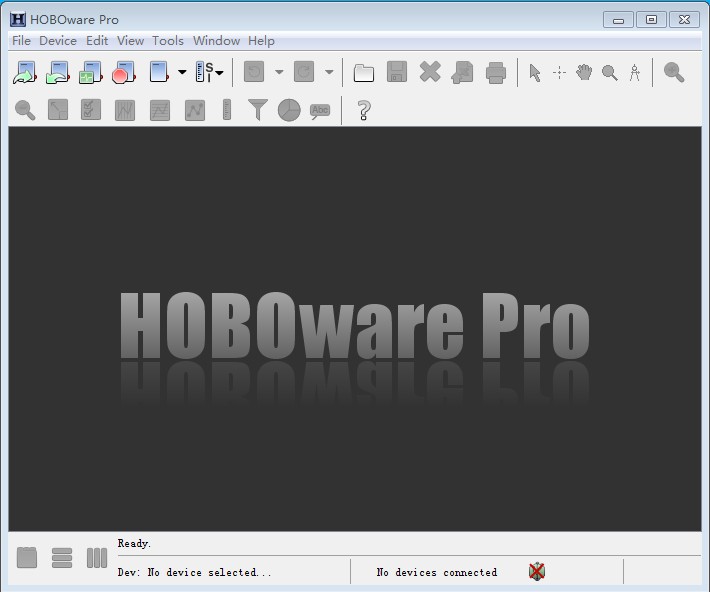Viewport: 710px width, 592px height.
Task: Expand the Undo history dropdown arrow
Action: point(279,72)
